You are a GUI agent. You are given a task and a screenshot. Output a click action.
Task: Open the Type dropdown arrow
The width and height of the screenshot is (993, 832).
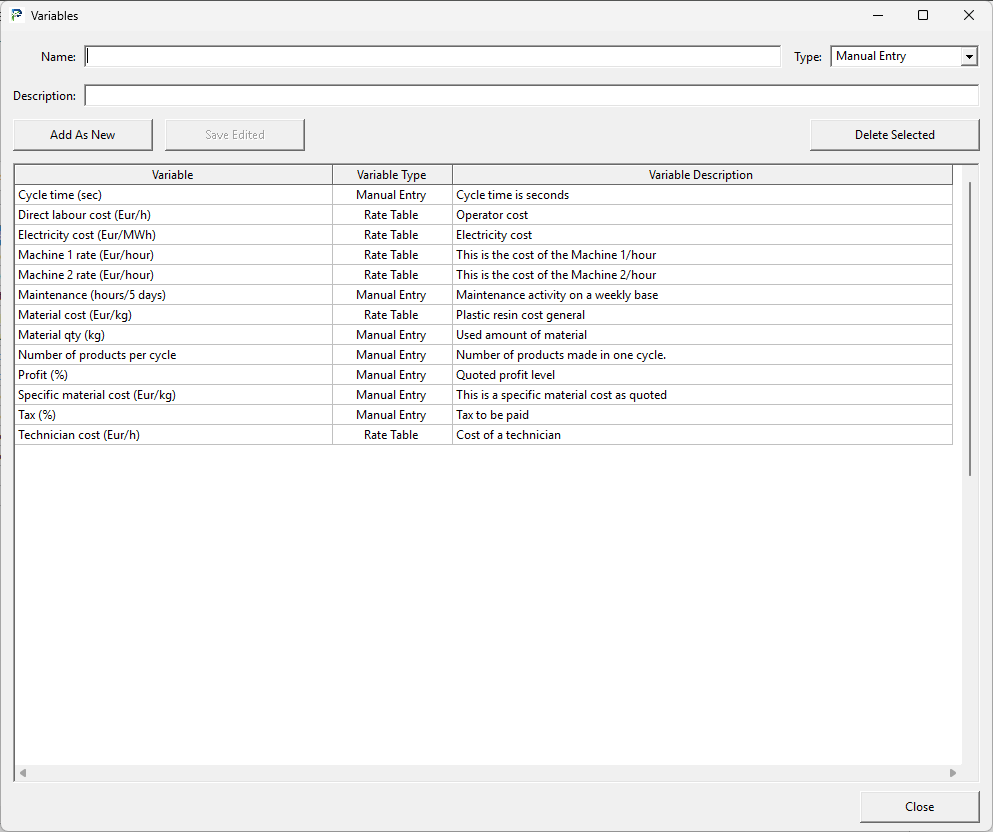click(968, 57)
